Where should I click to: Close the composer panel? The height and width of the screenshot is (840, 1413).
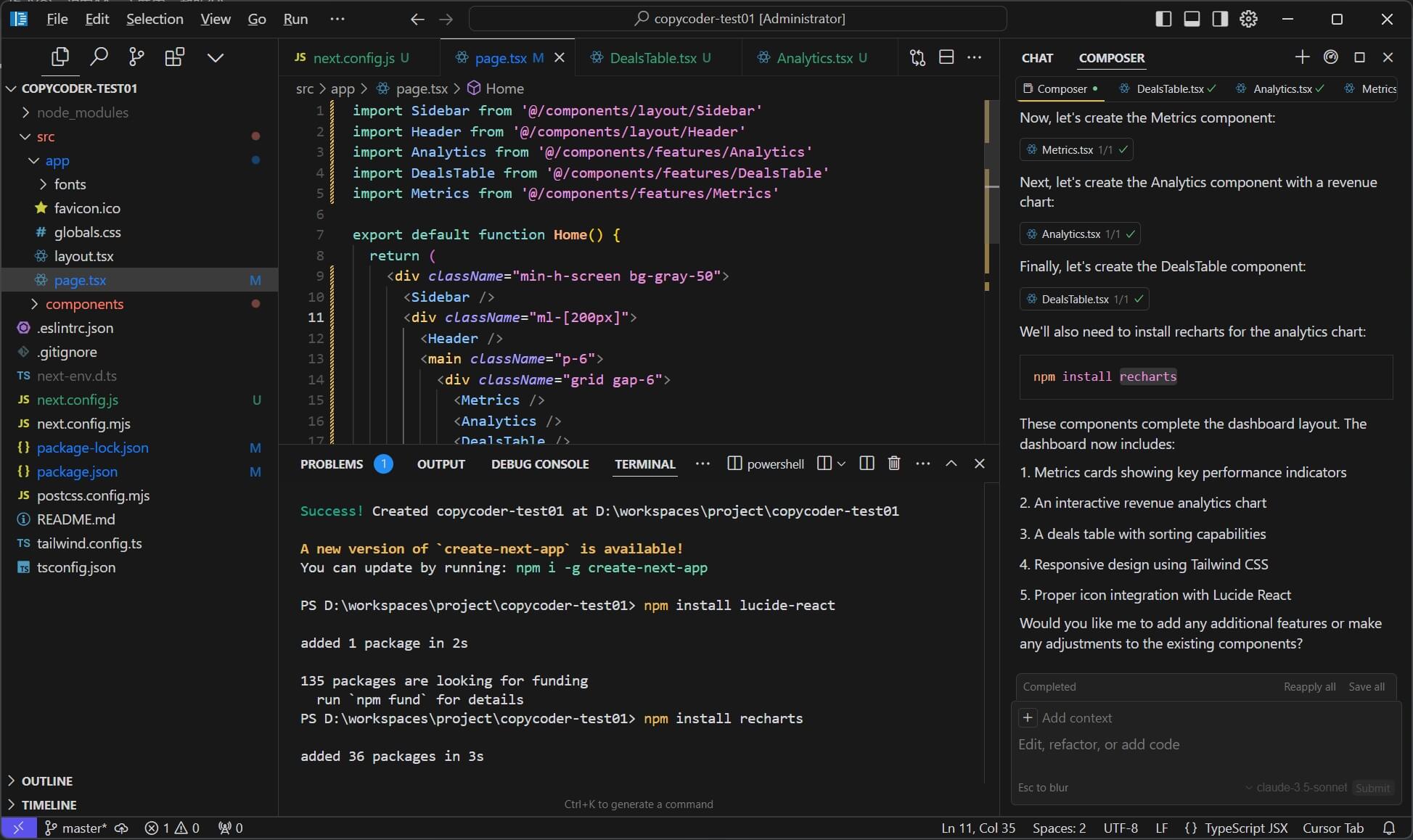click(x=1388, y=57)
